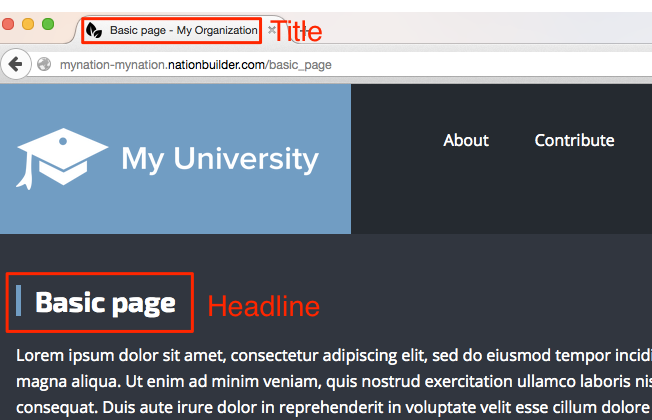652x420 pixels.
Task: Maximize the window with the green button
Action: 47,24
